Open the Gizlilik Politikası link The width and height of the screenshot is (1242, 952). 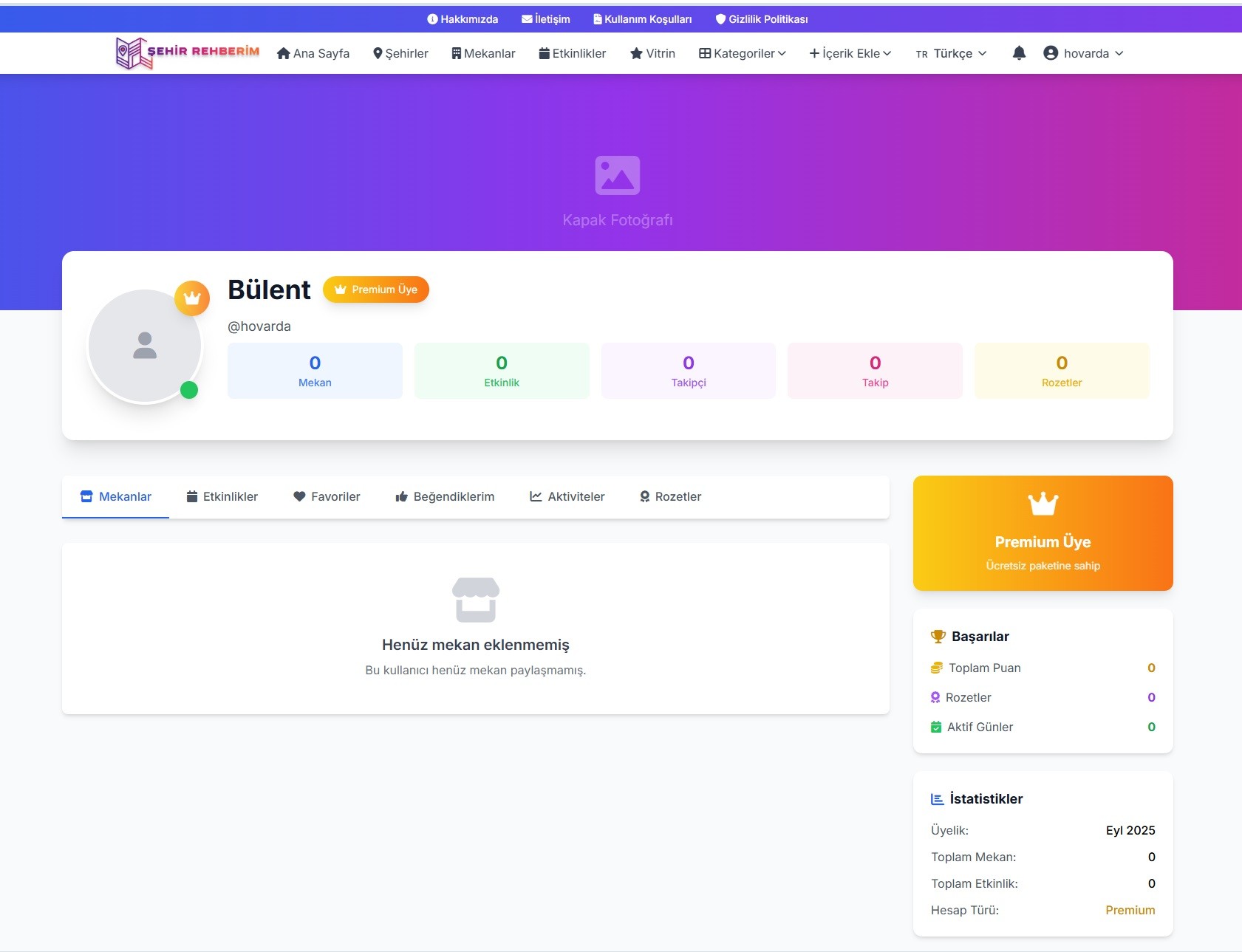[x=761, y=19]
